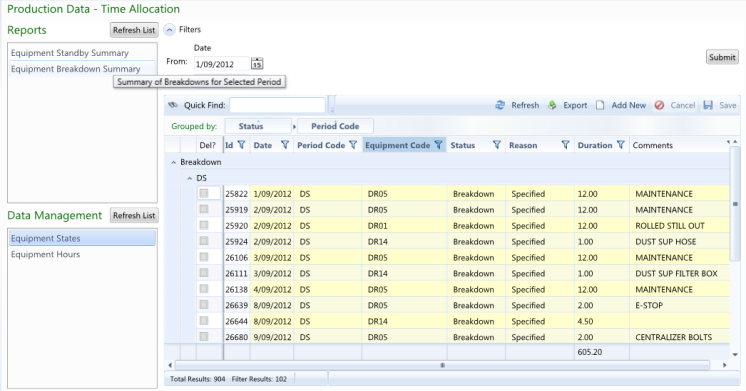Click the Filter Results: 102 status text
This screenshot has width=746, height=391.
pyautogui.click(x=259, y=379)
